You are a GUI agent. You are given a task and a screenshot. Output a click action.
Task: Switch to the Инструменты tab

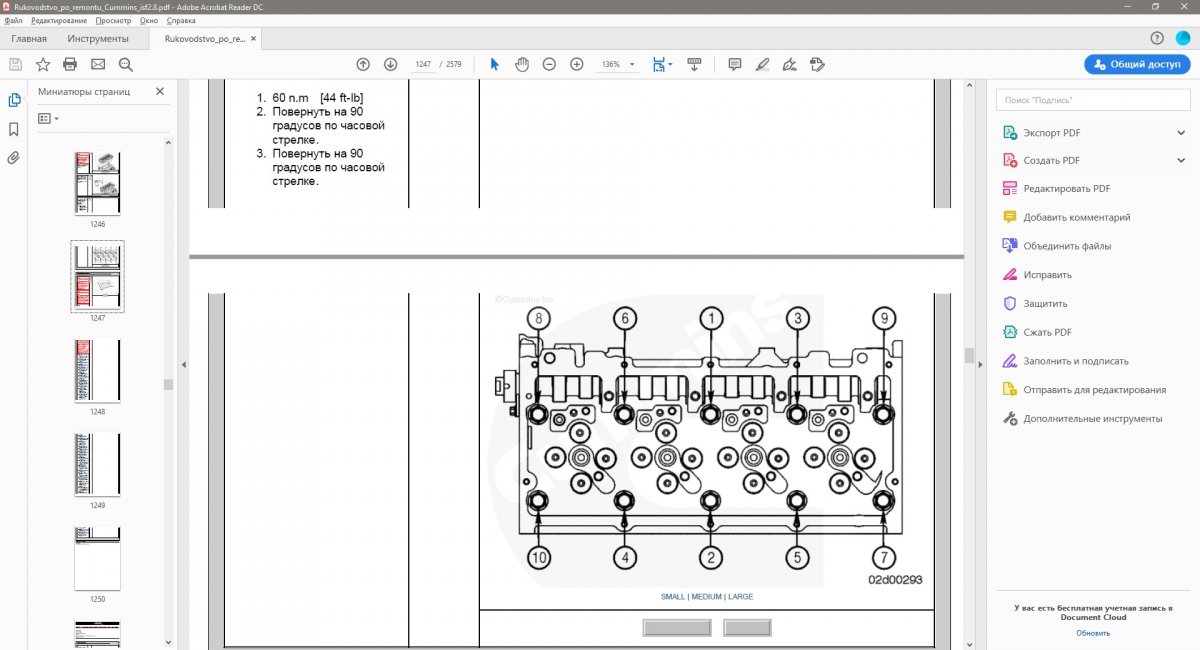click(98, 39)
